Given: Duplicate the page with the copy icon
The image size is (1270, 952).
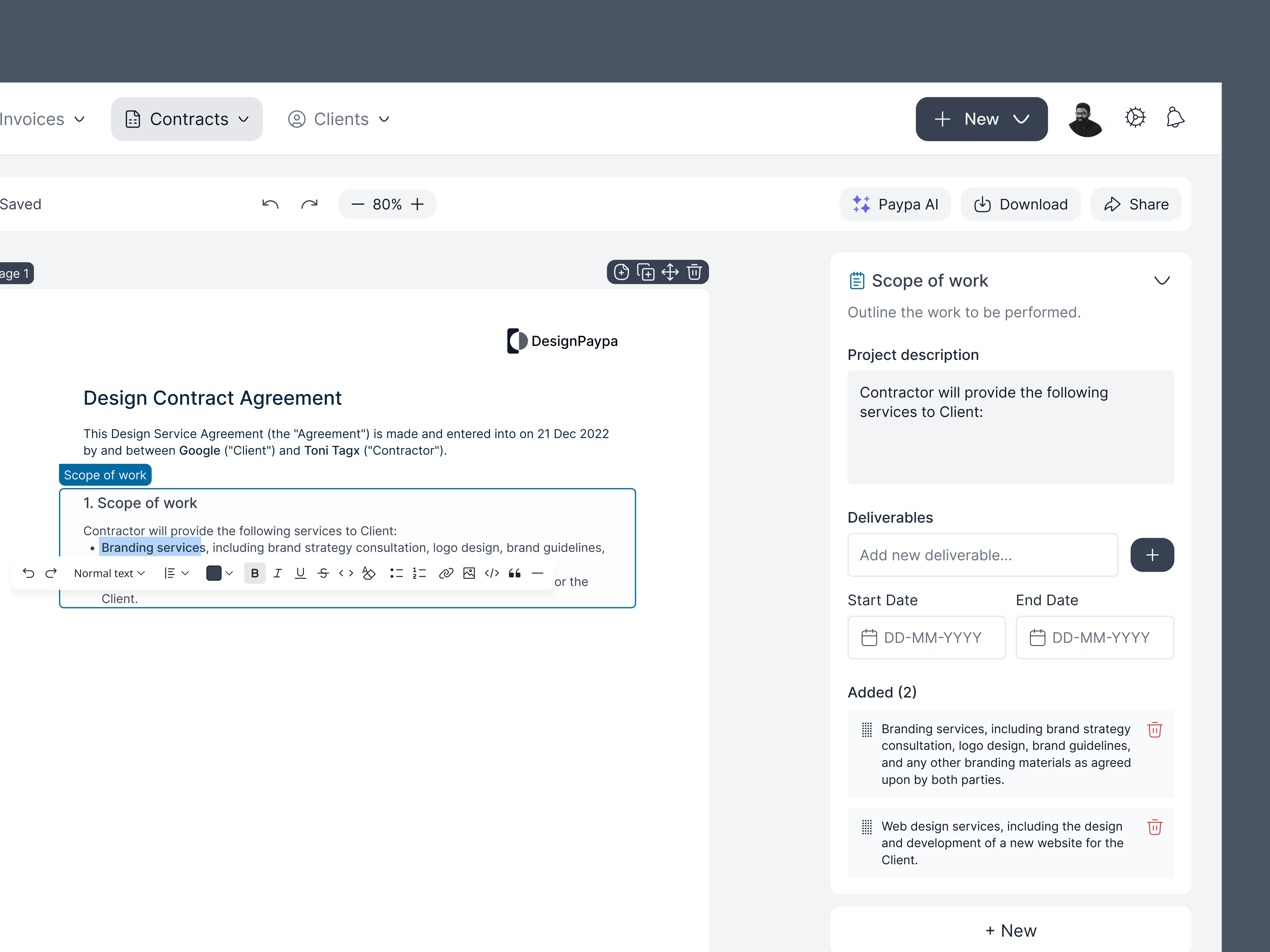Looking at the screenshot, I should [646, 272].
